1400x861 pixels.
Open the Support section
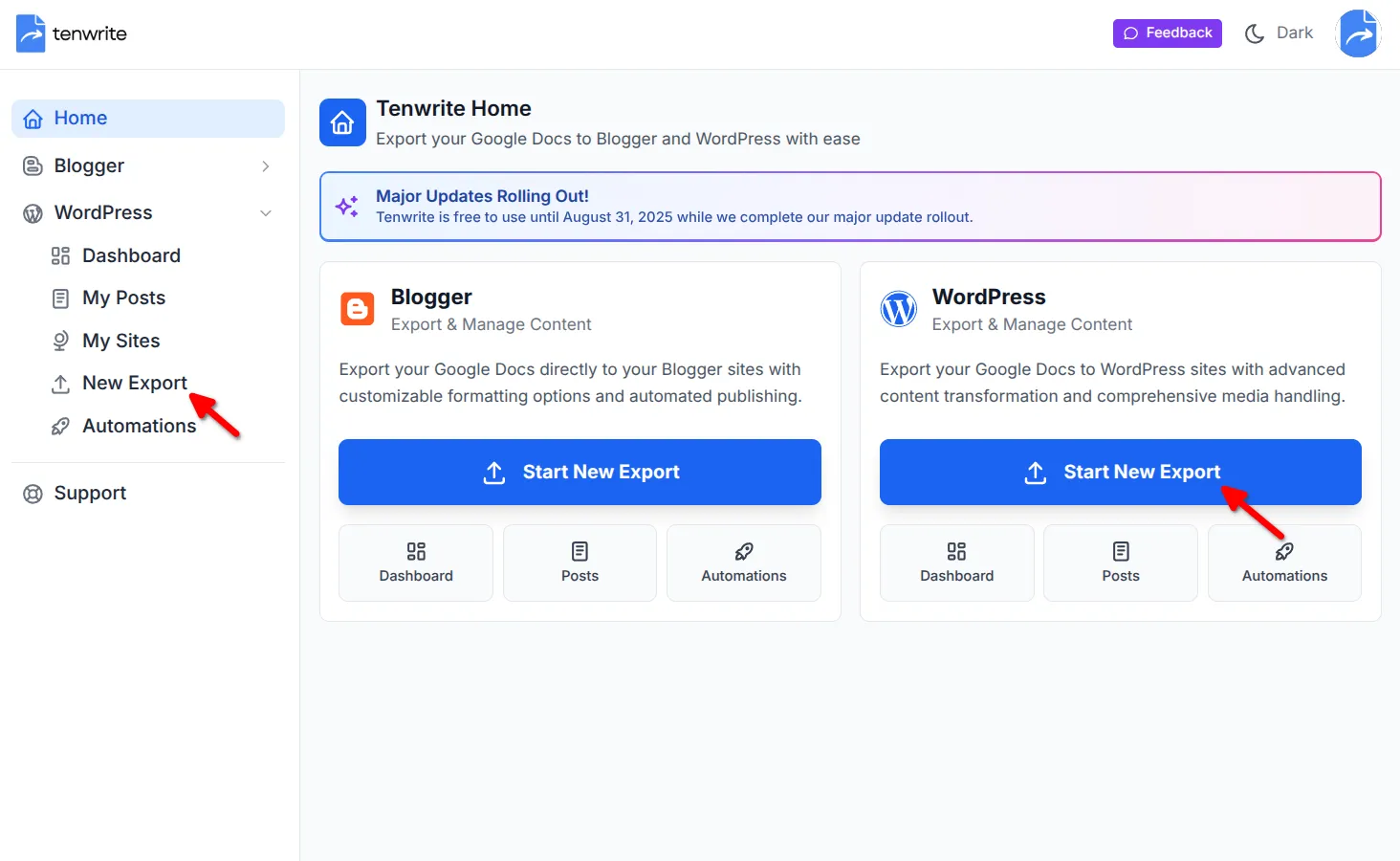(89, 493)
